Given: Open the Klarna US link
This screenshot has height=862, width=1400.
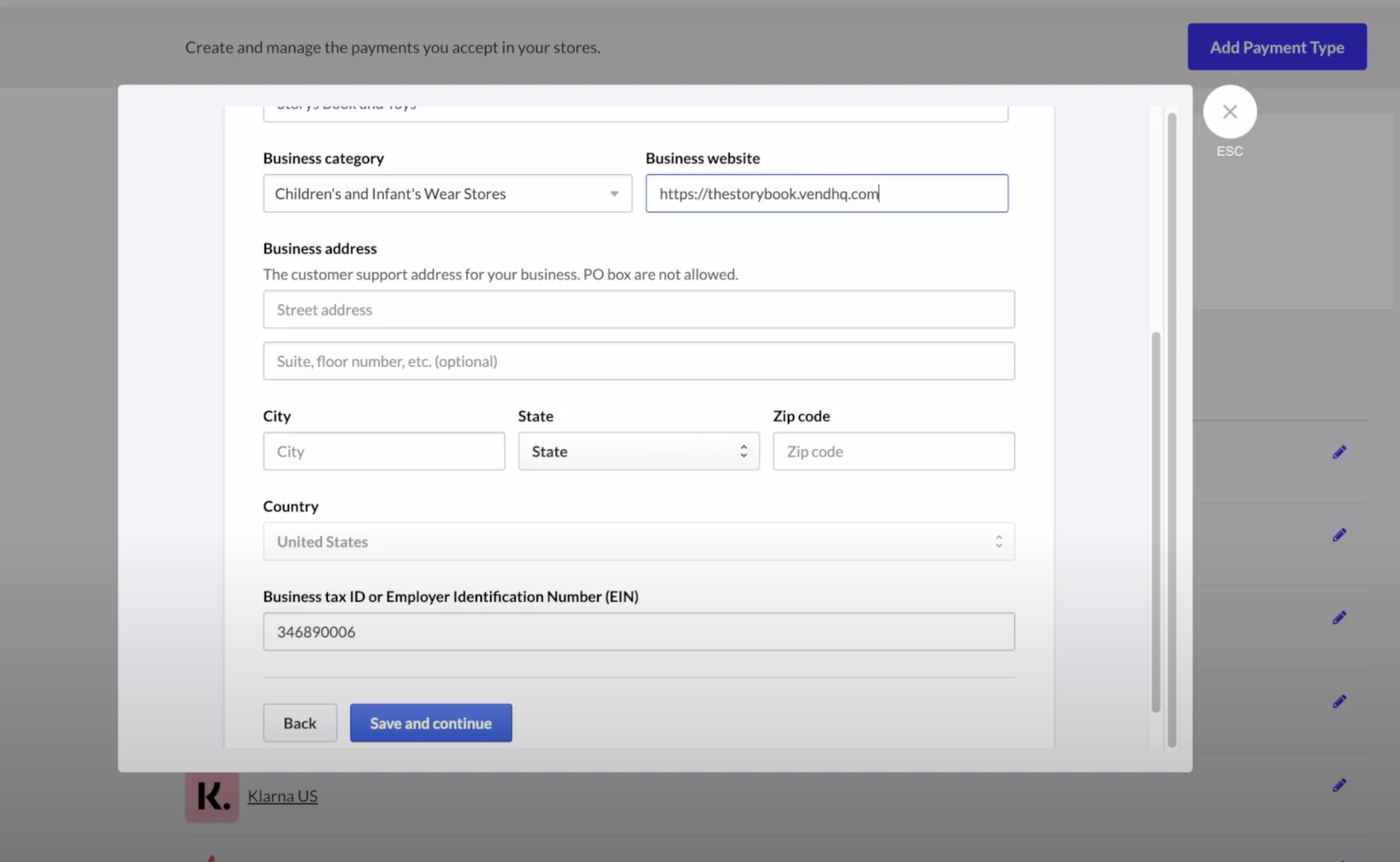Looking at the screenshot, I should [x=282, y=796].
